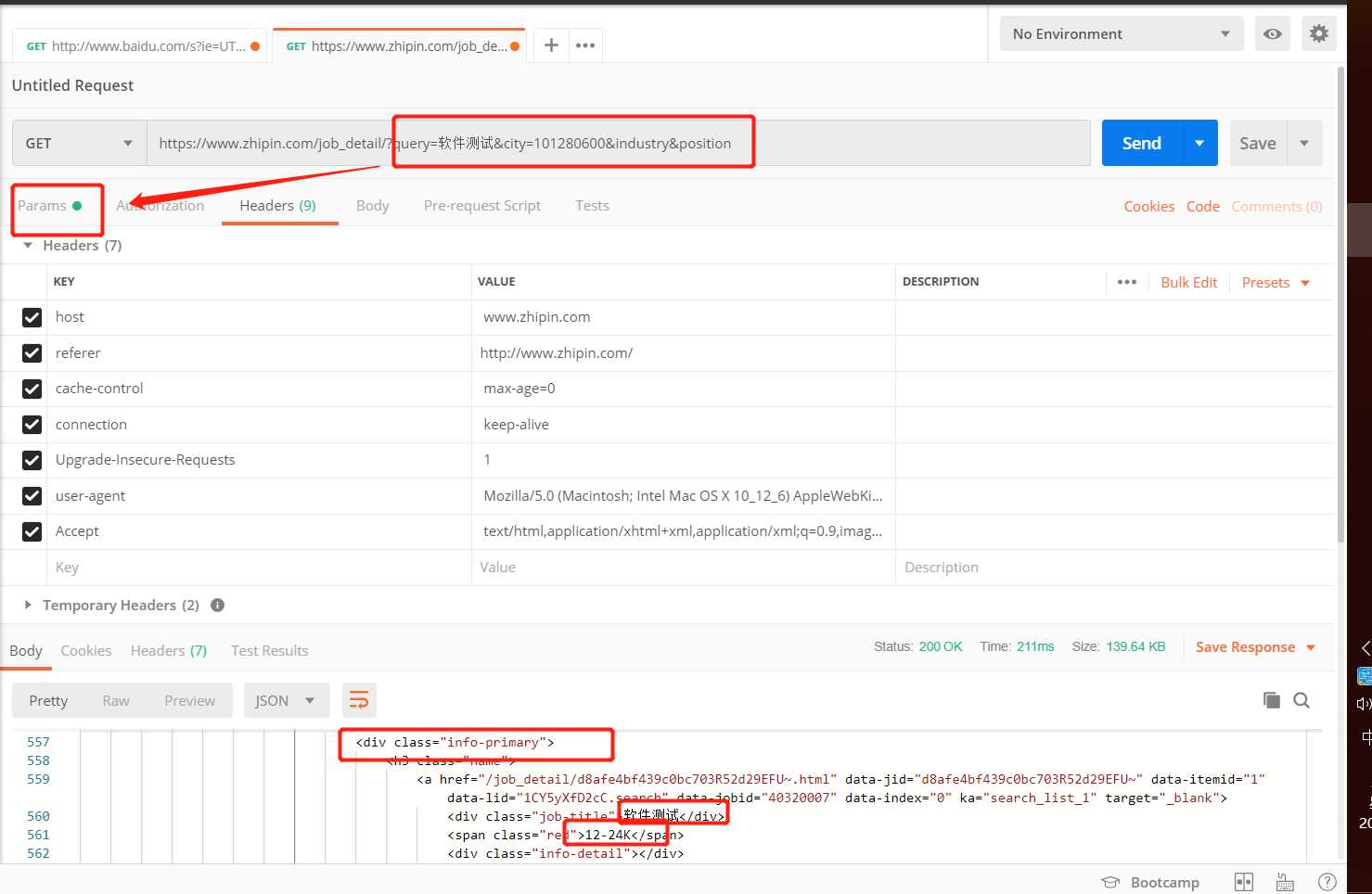Select Pretty response view
The width and height of the screenshot is (1372, 894).
pos(48,701)
